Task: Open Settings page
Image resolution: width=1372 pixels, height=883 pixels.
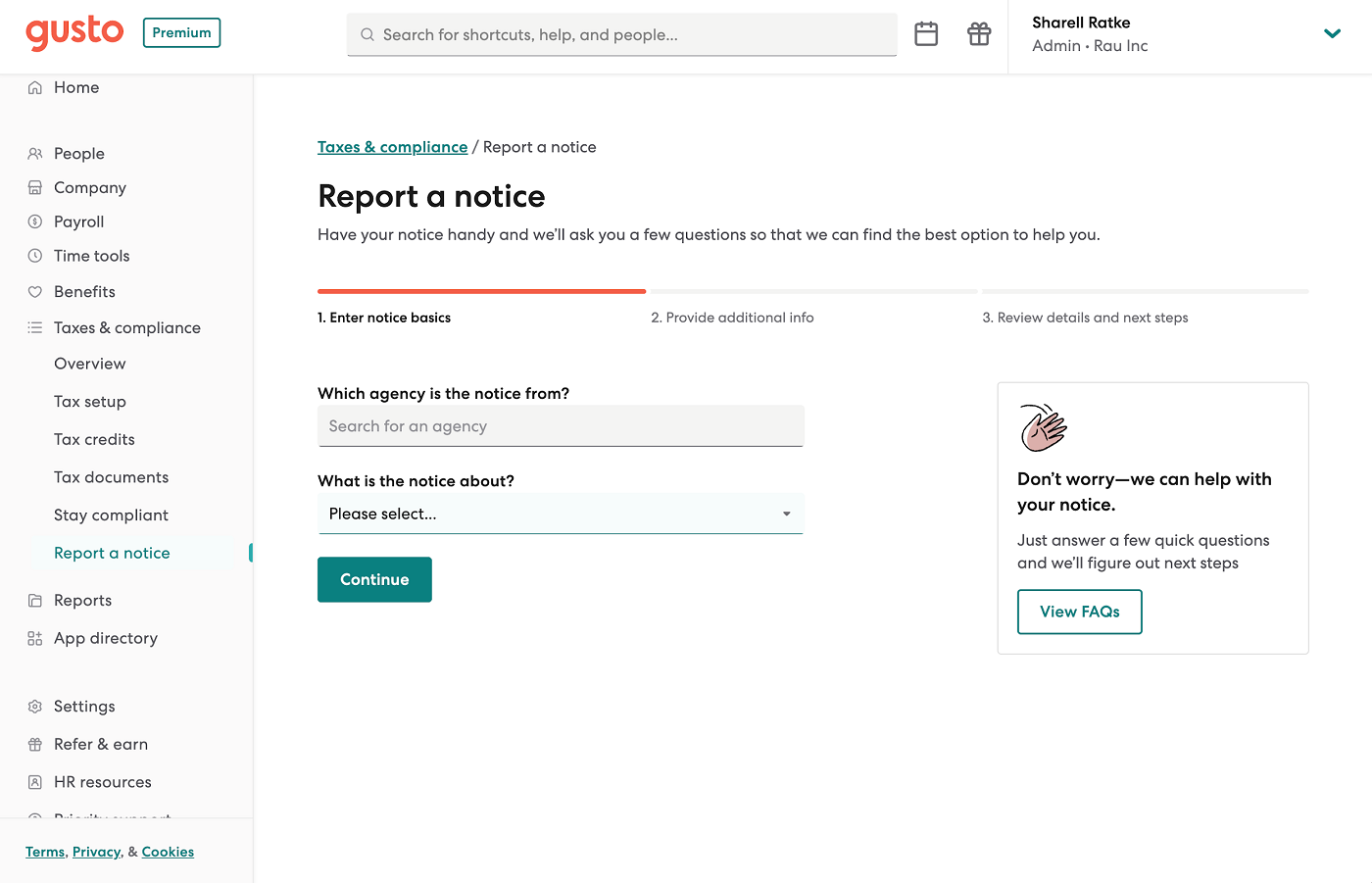Action: pos(84,707)
